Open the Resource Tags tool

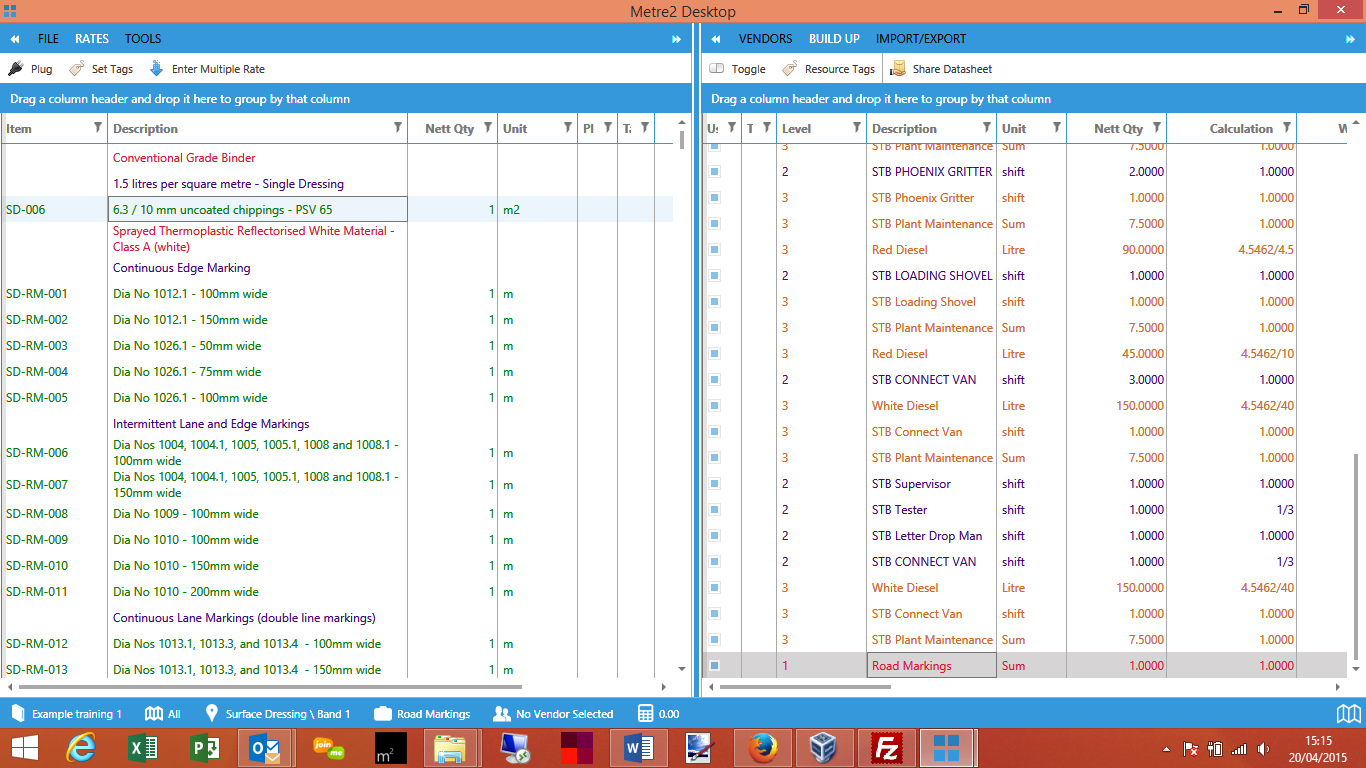click(828, 68)
